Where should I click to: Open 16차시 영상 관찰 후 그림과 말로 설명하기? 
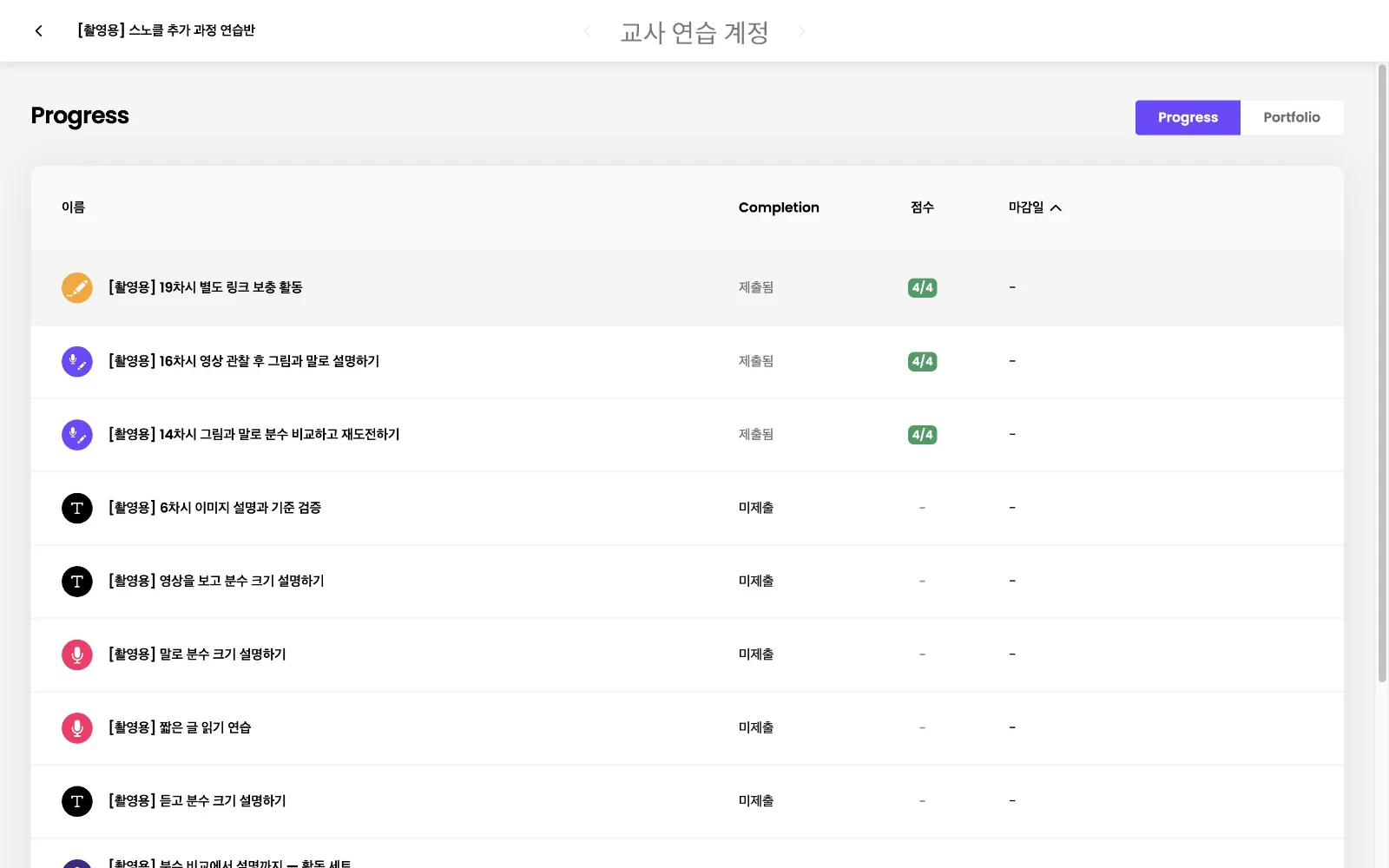coord(244,361)
